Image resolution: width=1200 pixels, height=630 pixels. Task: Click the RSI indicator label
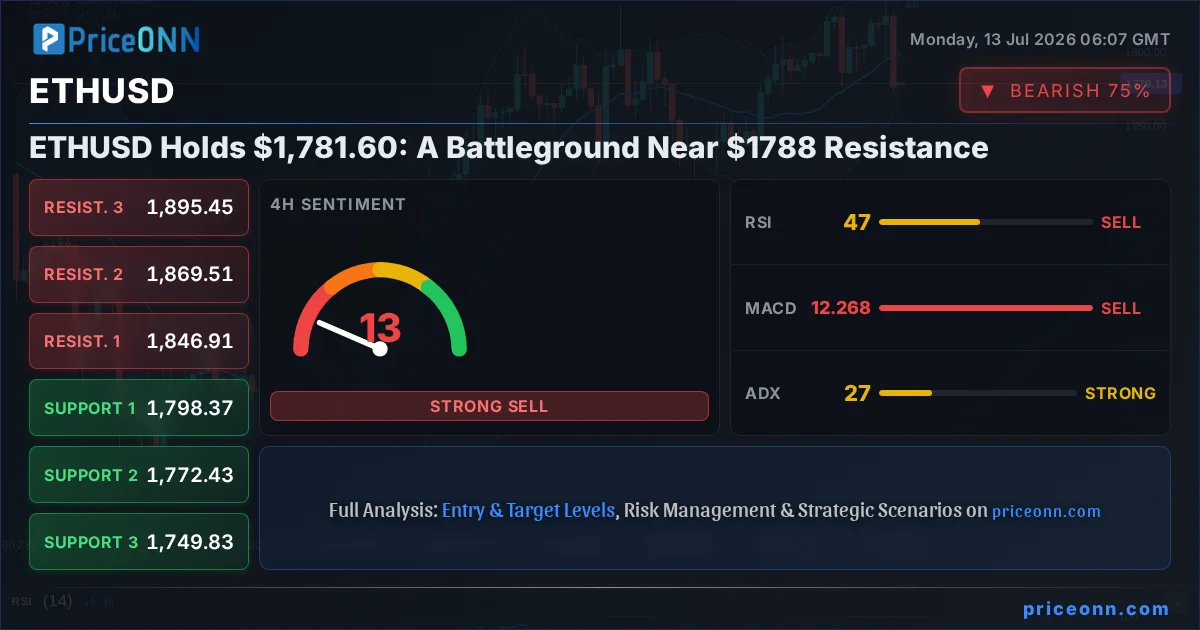759,222
